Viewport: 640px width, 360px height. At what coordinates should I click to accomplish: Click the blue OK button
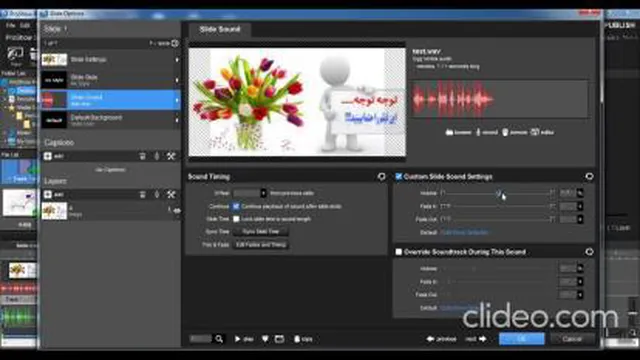point(522,339)
